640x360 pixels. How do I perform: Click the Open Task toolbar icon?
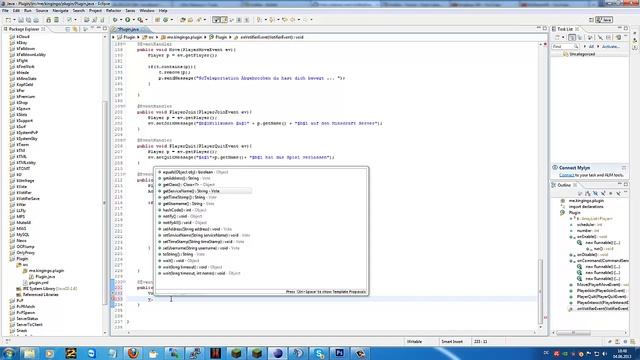point(190,20)
